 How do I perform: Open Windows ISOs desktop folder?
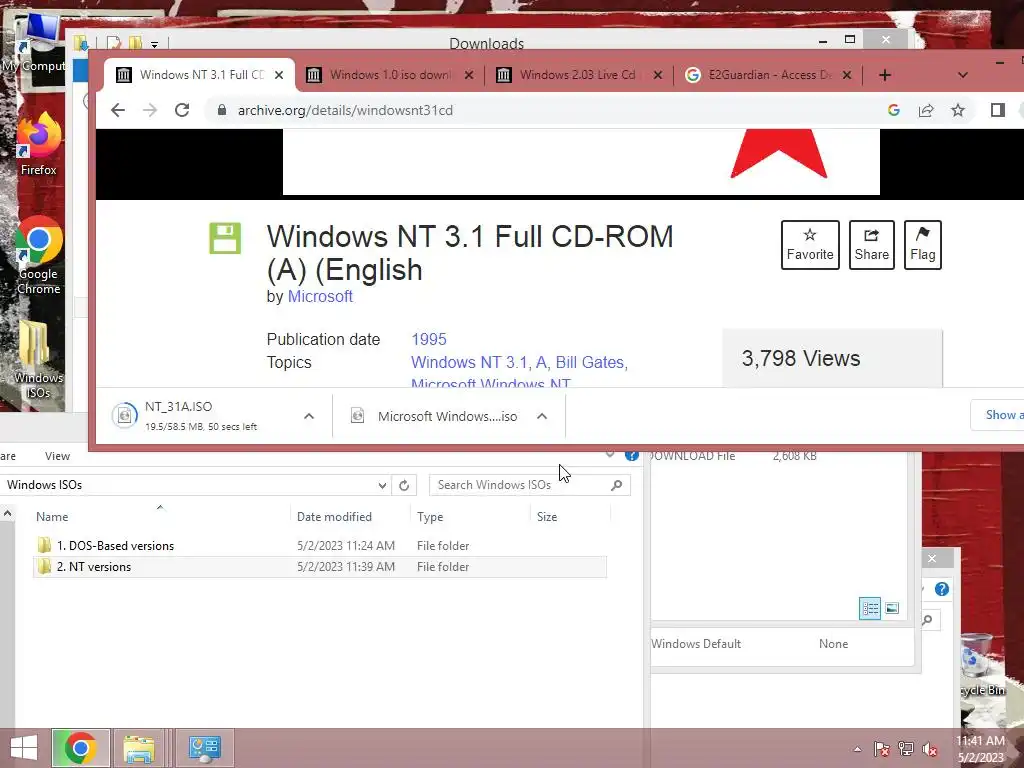click(38, 359)
